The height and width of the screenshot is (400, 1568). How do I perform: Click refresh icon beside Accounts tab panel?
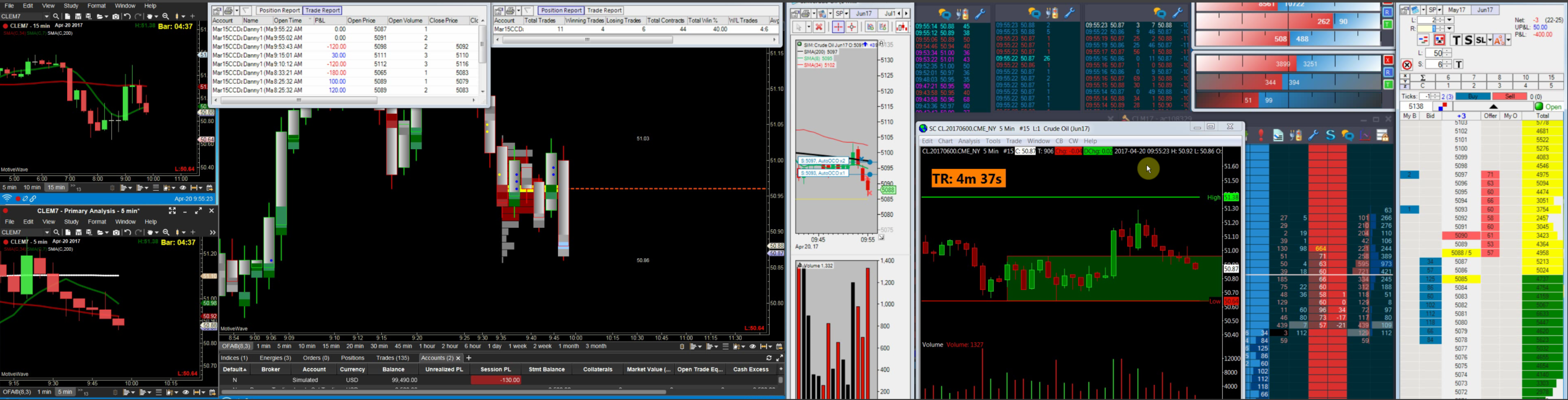pos(769,358)
